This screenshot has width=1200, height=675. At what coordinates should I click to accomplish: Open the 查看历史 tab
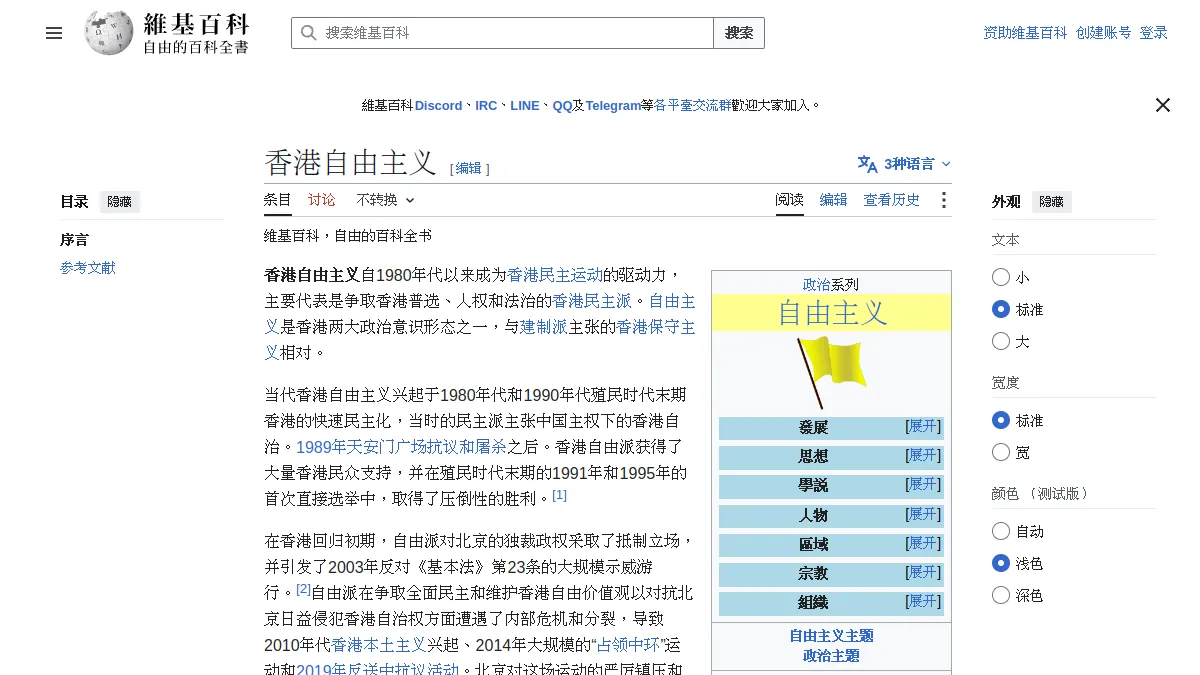(x=891, y=200)
